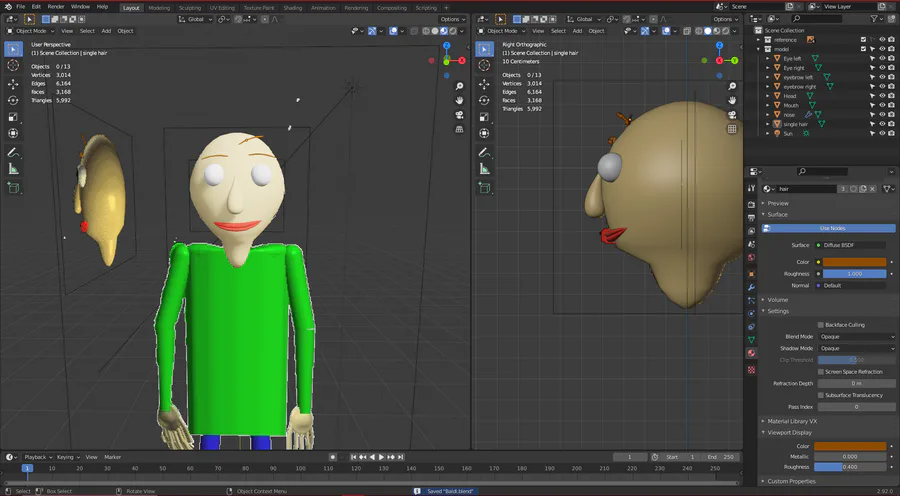Enable the Backface Culling checkbox

[x=821, y=325]
